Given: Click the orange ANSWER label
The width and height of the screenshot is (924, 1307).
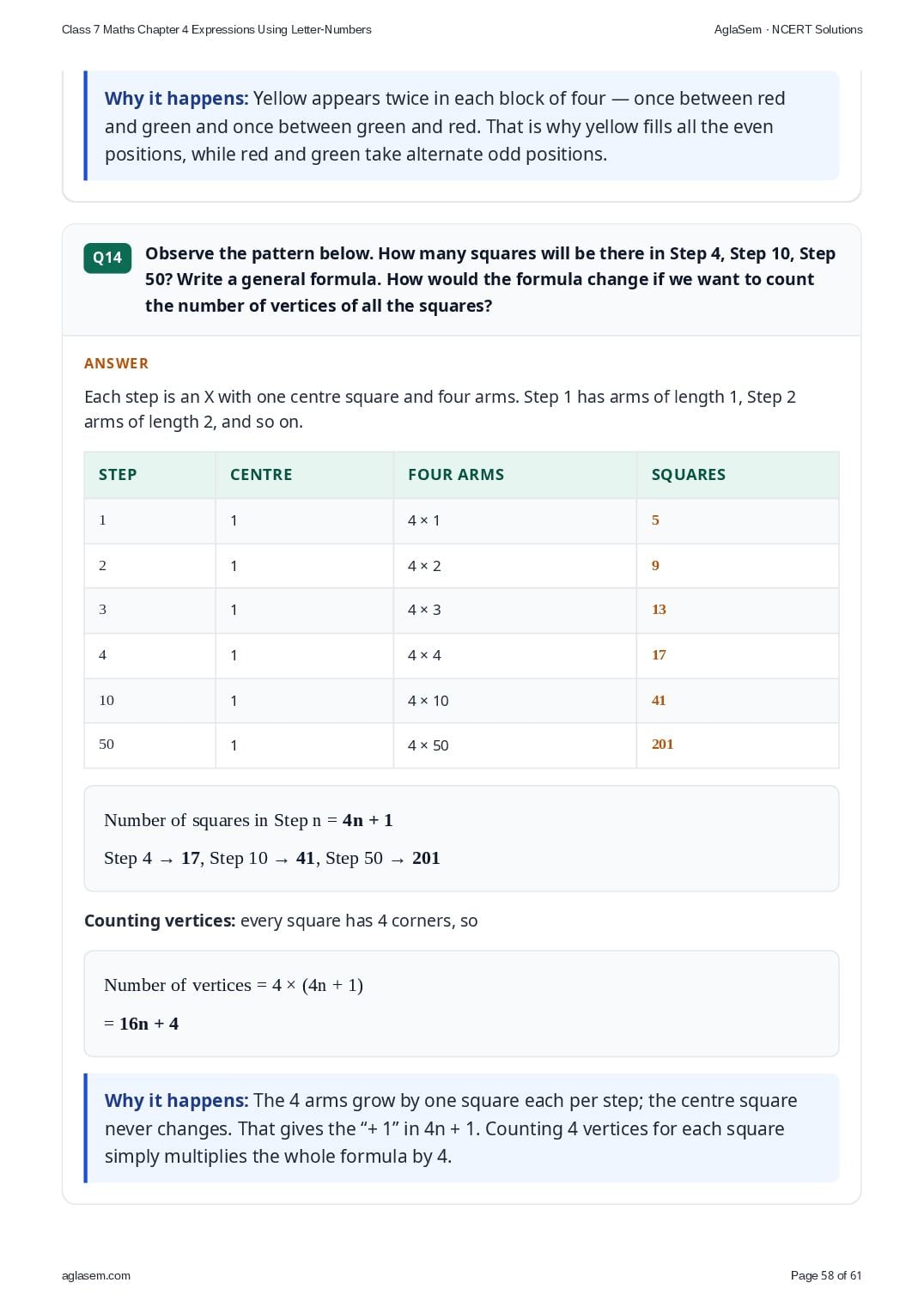Looking at the screenshot, I should point(116,363).
